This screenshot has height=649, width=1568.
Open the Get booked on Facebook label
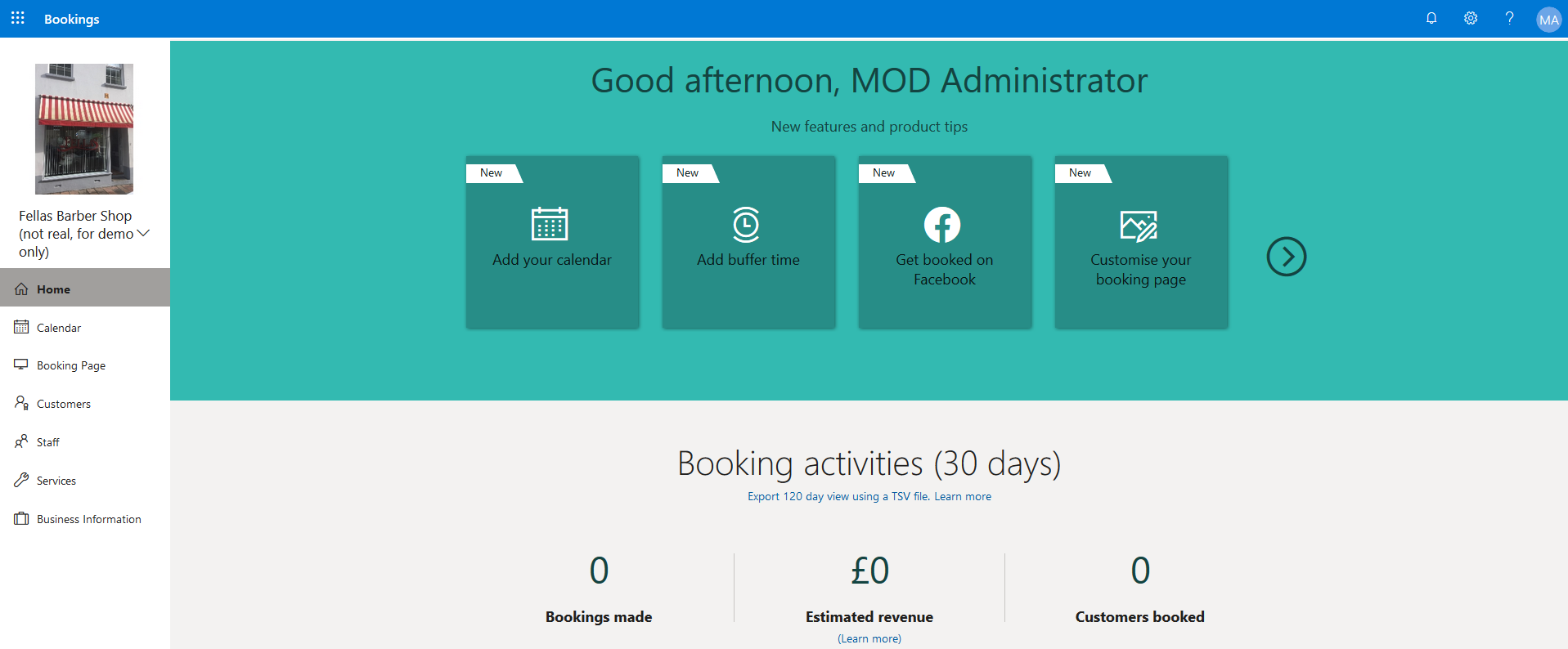click(945, 270)
